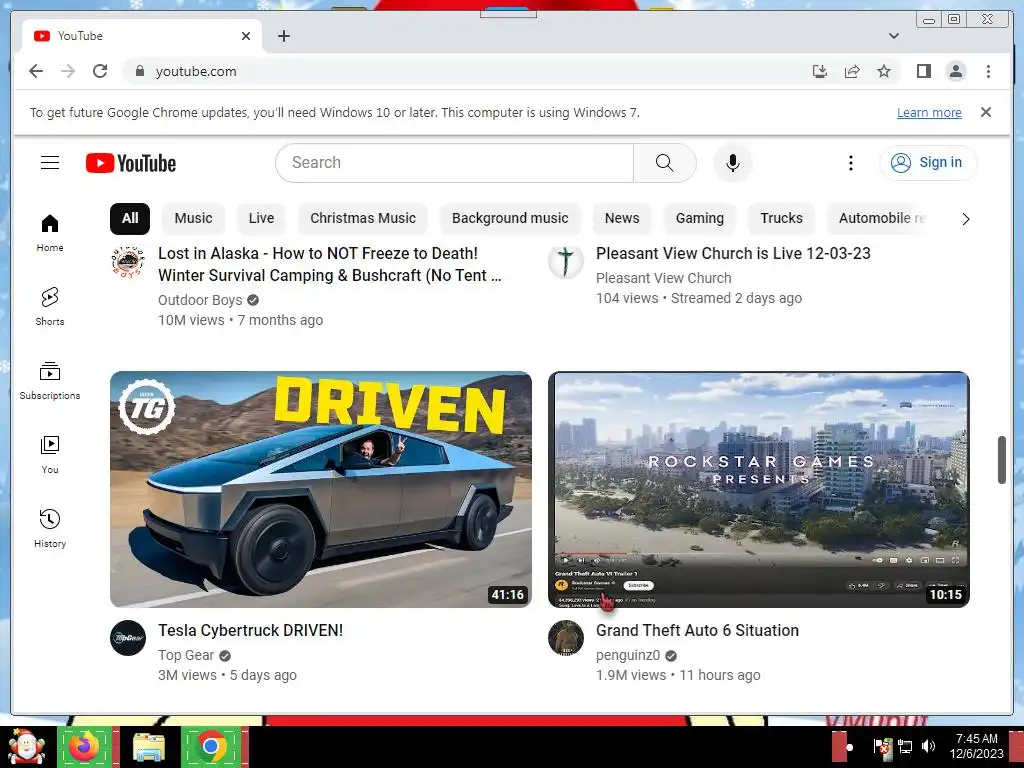
Task: Open the Start menu Santa button
Action: point(26,746)
